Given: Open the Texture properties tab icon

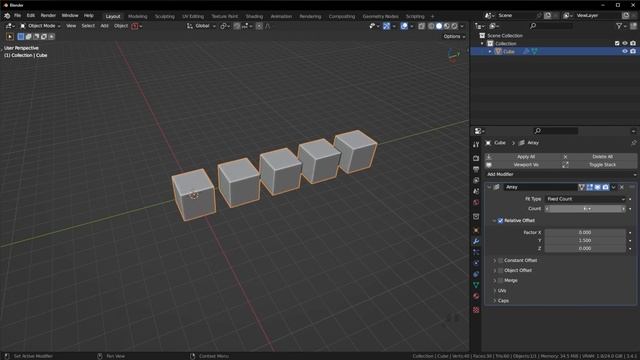Looking at the screenshot, I should pos(476,310).
